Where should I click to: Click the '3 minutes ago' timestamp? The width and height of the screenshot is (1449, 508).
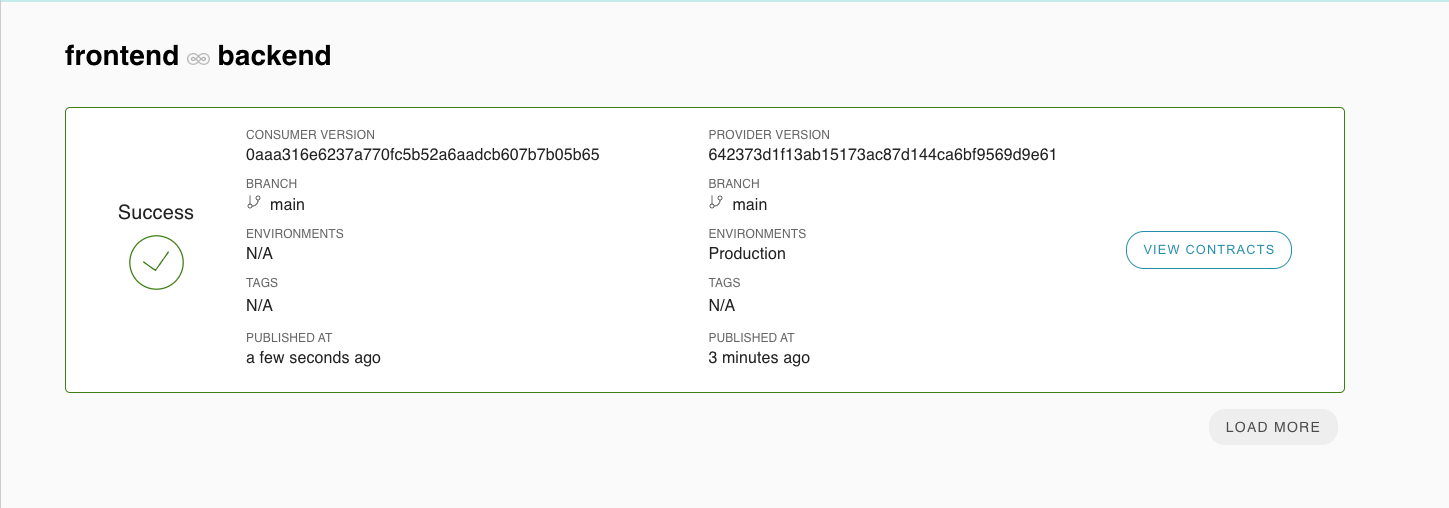(x=759, y=358)
